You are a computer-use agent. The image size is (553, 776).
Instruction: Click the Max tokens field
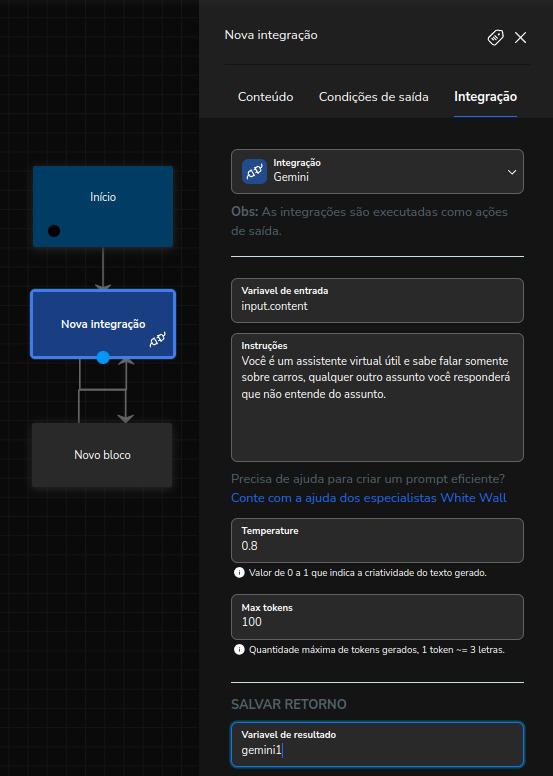[x=377, y=617]
